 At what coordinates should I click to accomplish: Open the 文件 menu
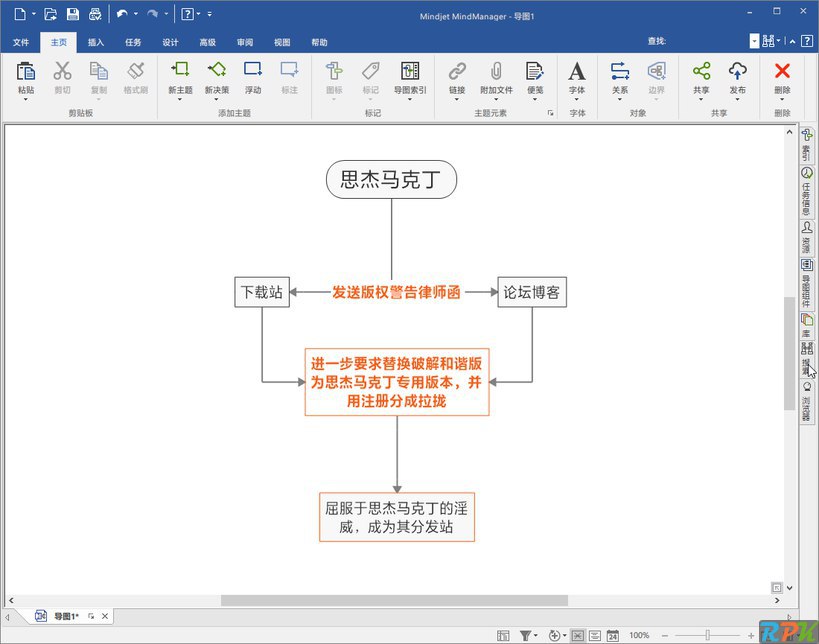pos(21,42)
